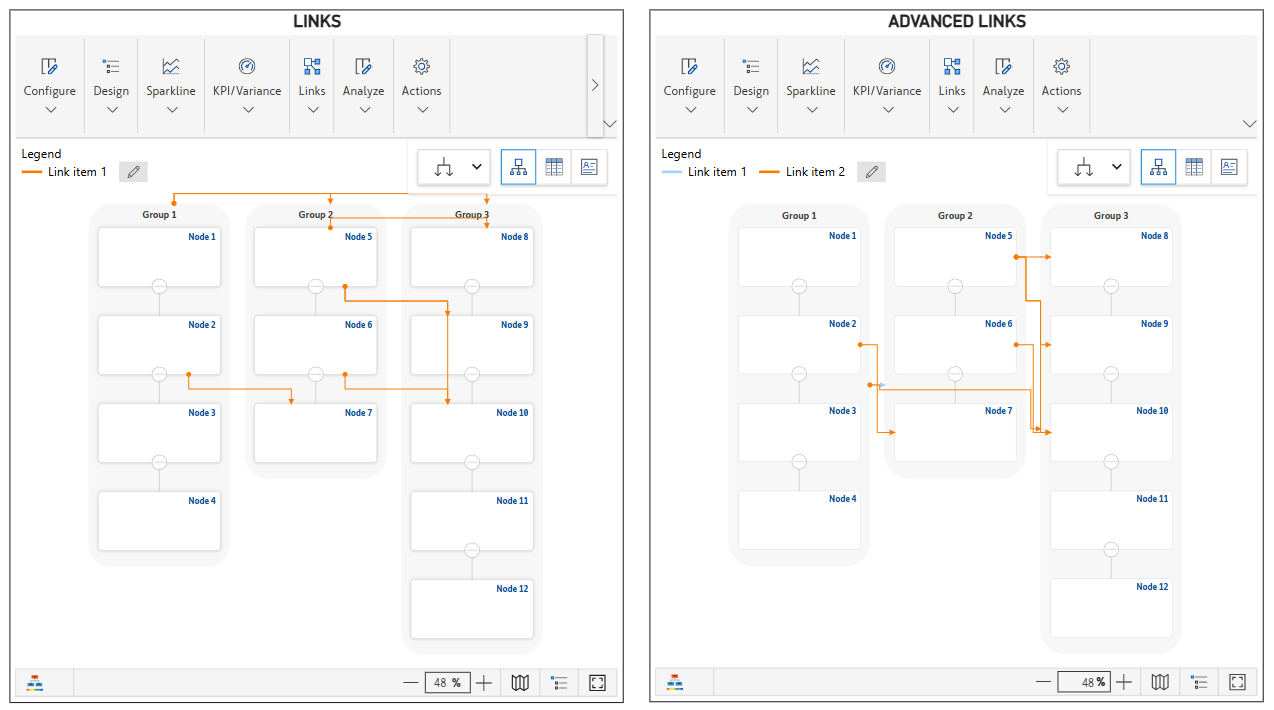This screenshot has height=710, width=1274.
Task: Edit the legend using the pencil in the LINKS panel
Action: point(133,172)
